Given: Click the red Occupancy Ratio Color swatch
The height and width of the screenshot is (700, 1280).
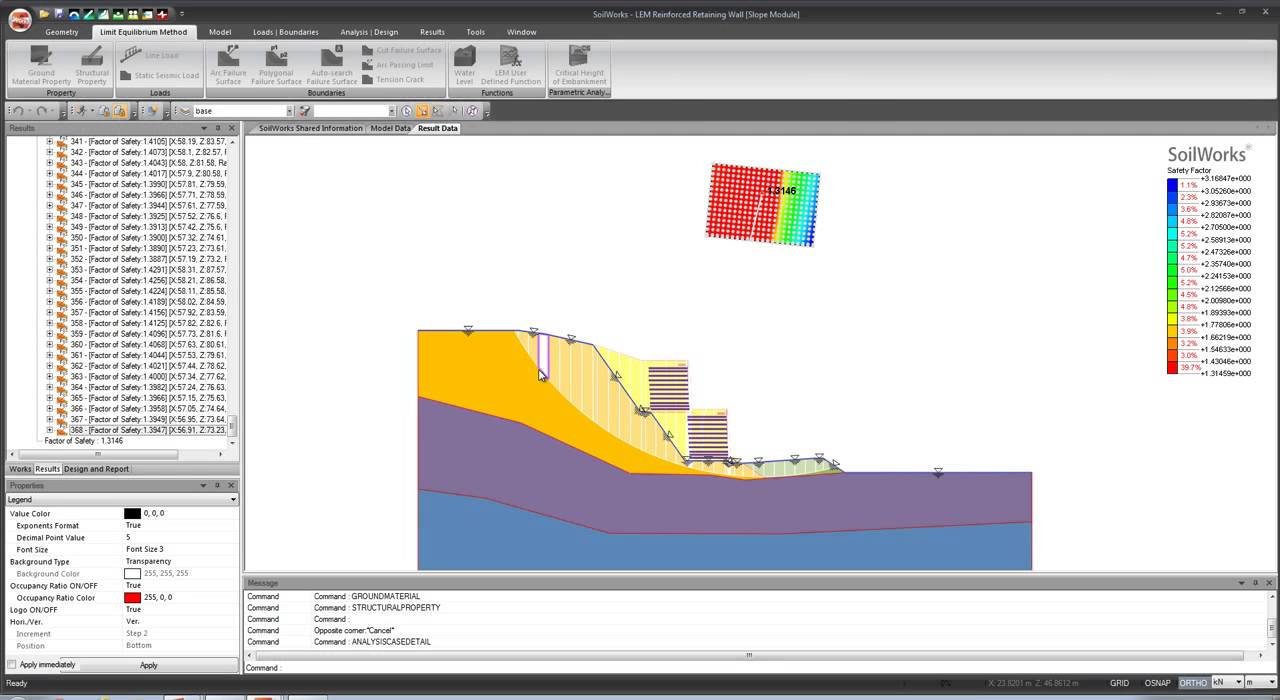Looking at the screenshot, I should [132, 598].
